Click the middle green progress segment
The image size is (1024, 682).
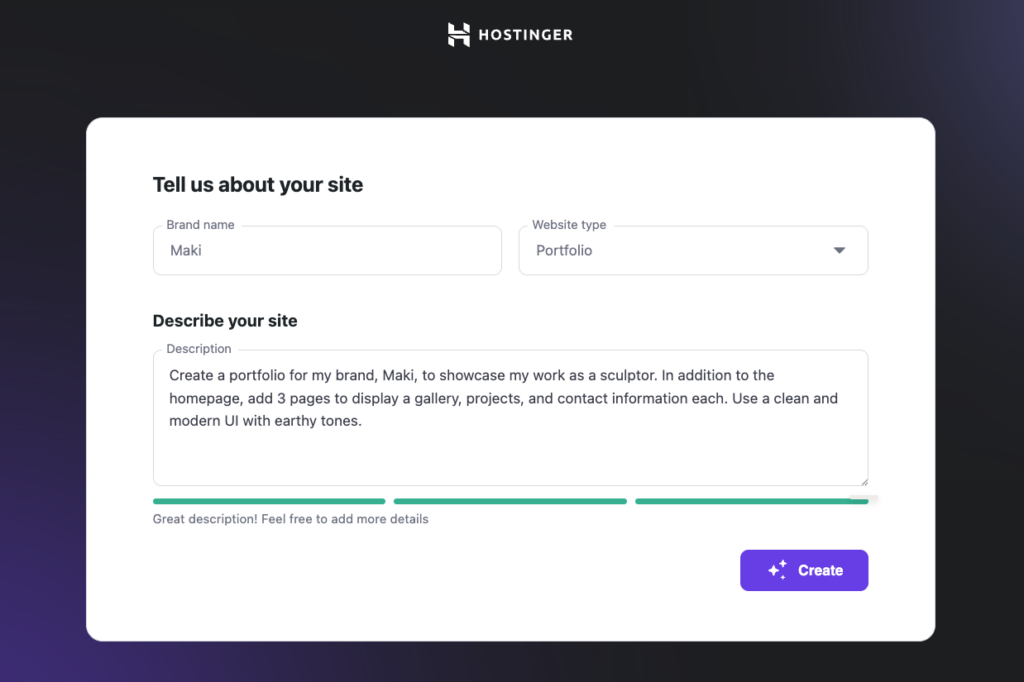[x=510, y=500]
